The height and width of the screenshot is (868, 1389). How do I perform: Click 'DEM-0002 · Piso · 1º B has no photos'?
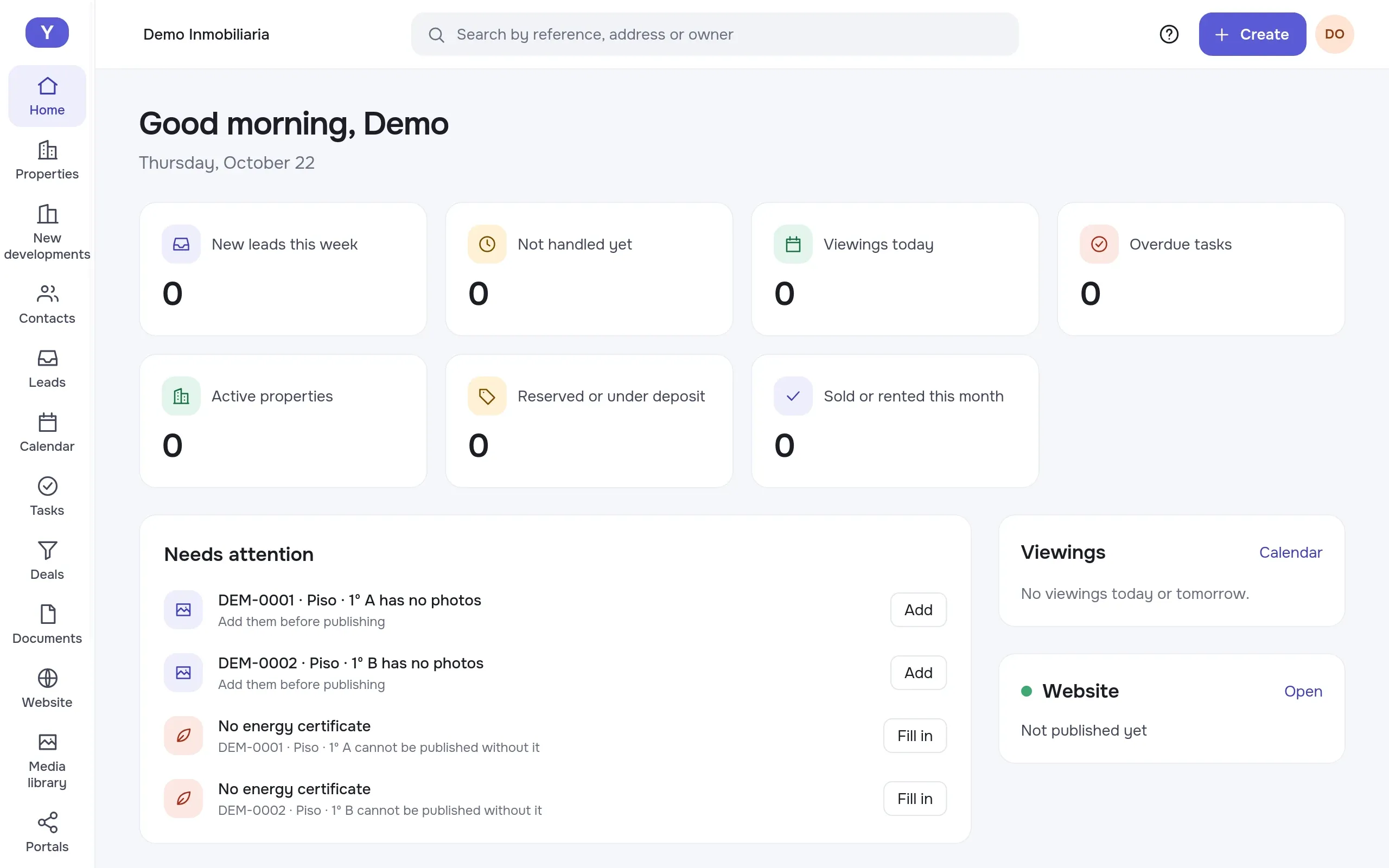pos(351,663)
